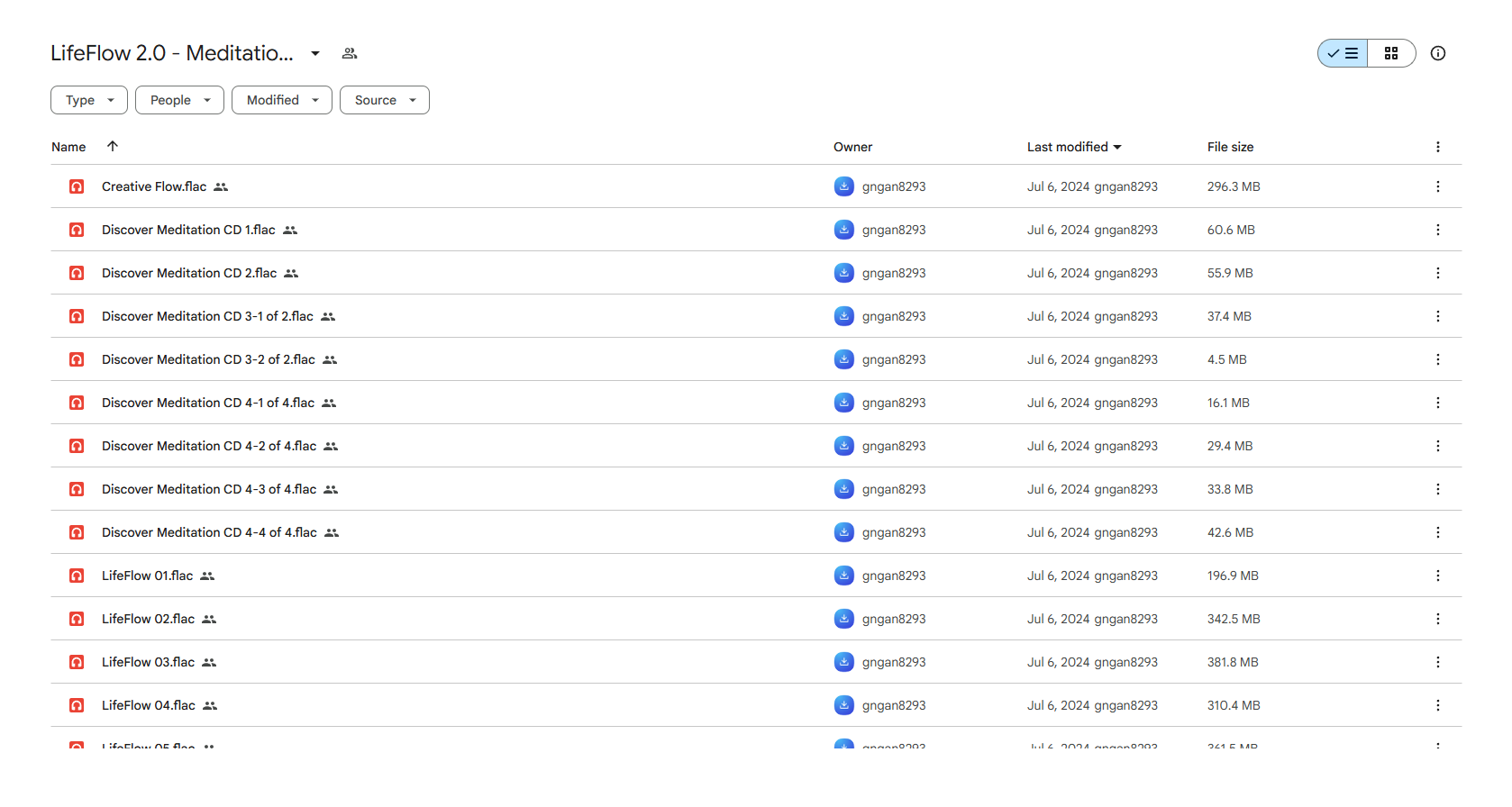
Task: Click the 4.5 MB file size value
Action: [x=1227, y=359]
